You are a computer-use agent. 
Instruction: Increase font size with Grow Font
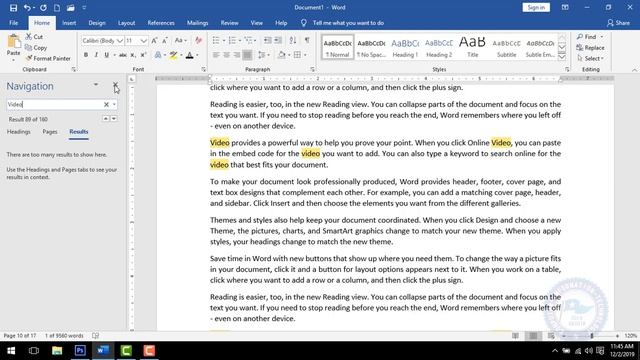[x=154, y=40]
